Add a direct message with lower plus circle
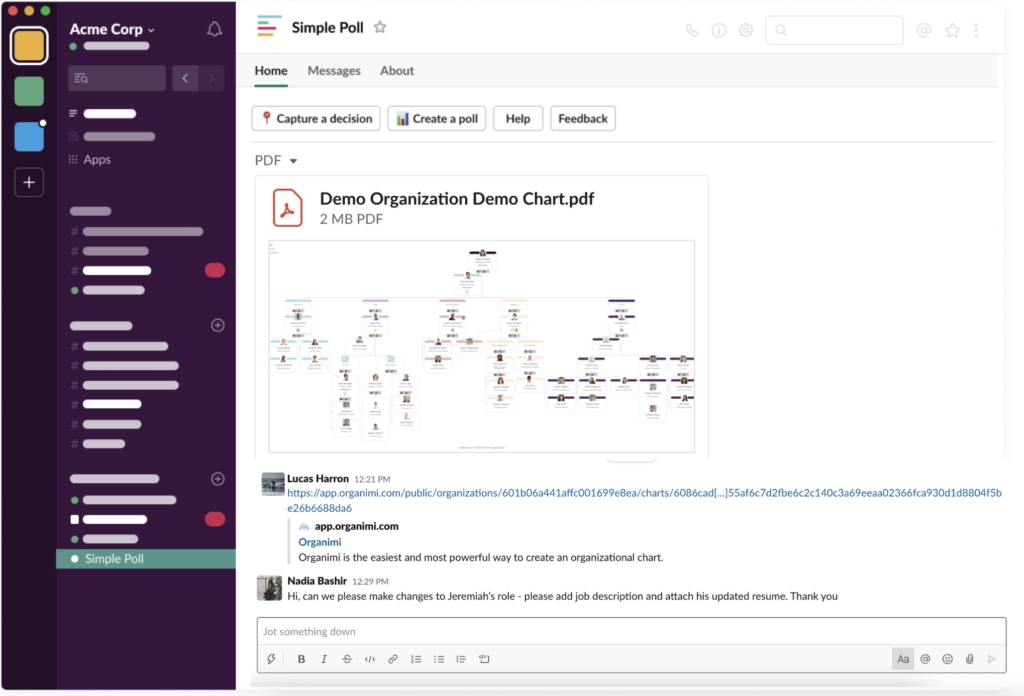 [218, 479]
